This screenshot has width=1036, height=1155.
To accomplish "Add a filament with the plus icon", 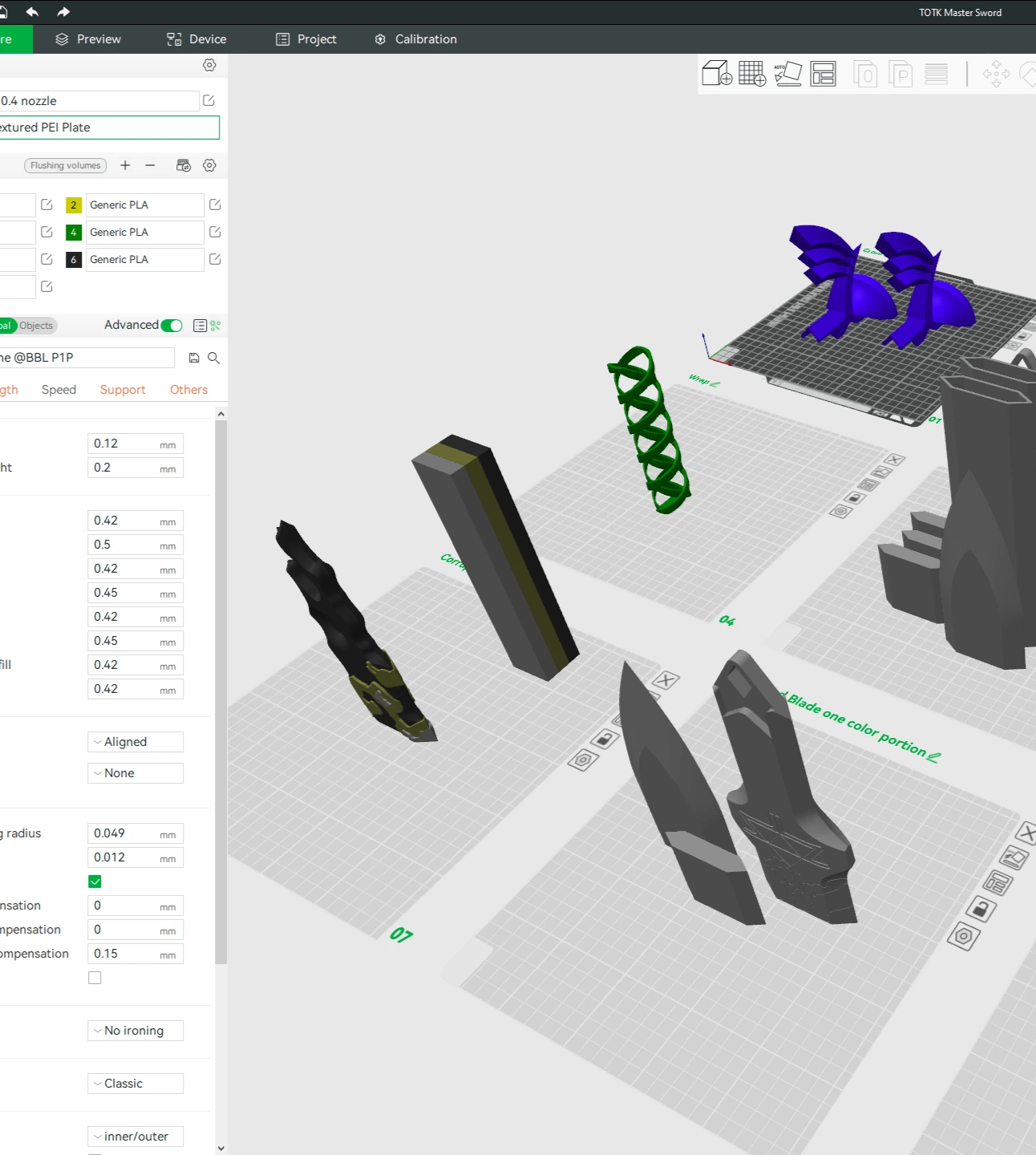I will tap(125, 165).
